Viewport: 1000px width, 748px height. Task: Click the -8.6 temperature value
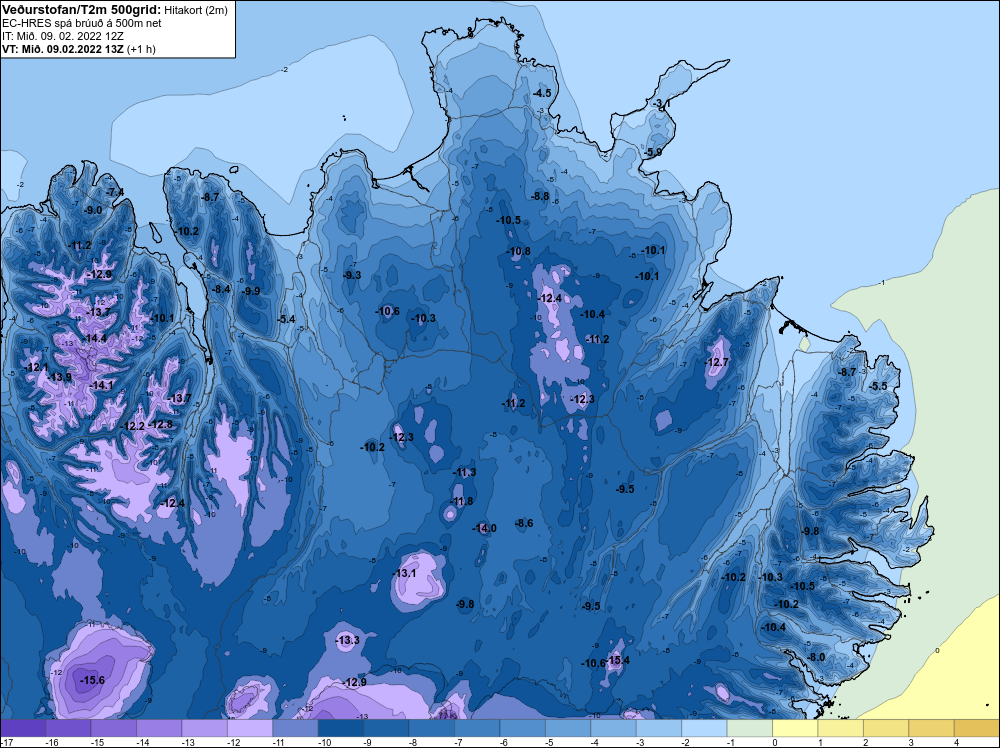coord(524,523)
